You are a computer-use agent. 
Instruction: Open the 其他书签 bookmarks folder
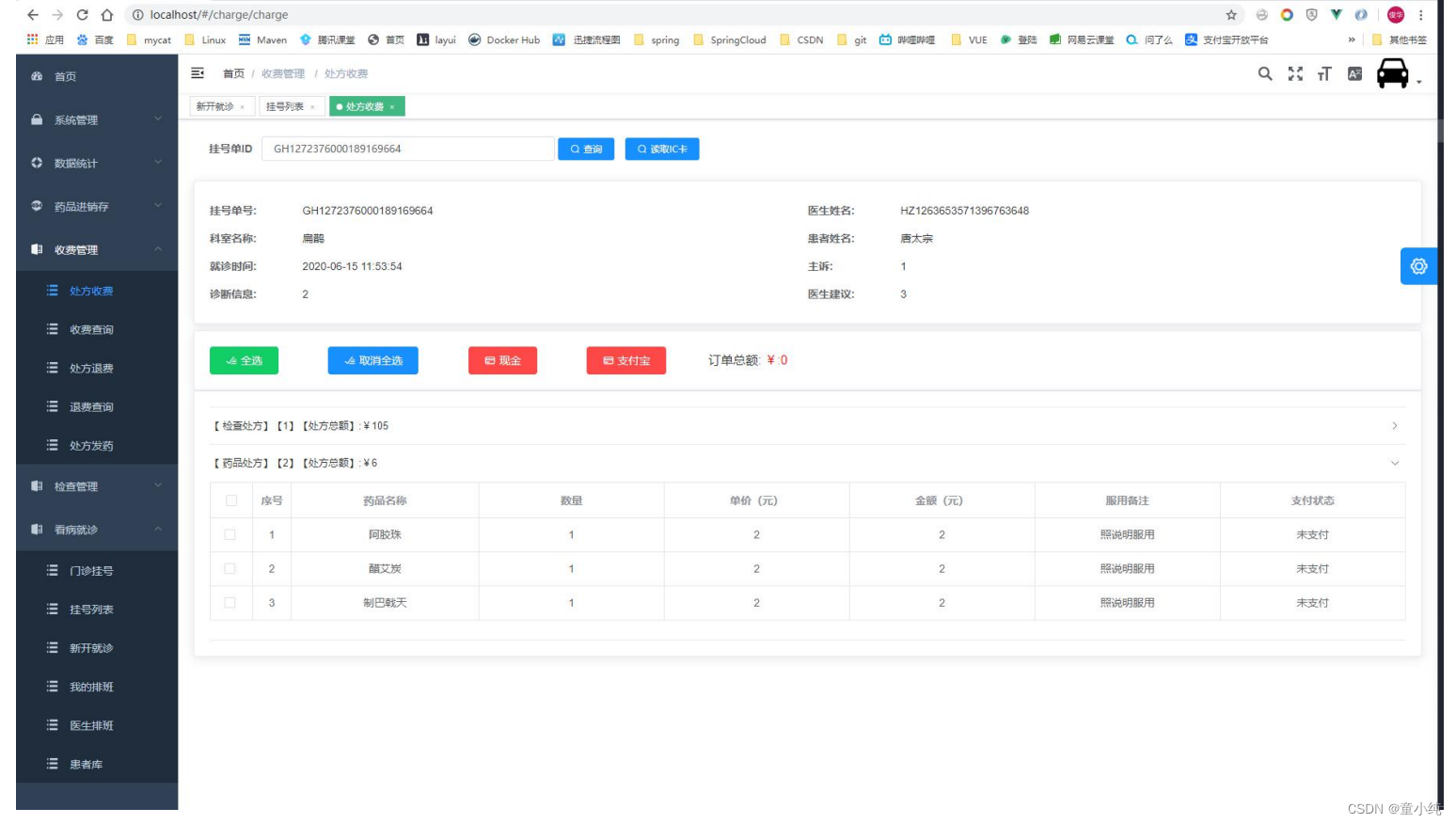1400,40
